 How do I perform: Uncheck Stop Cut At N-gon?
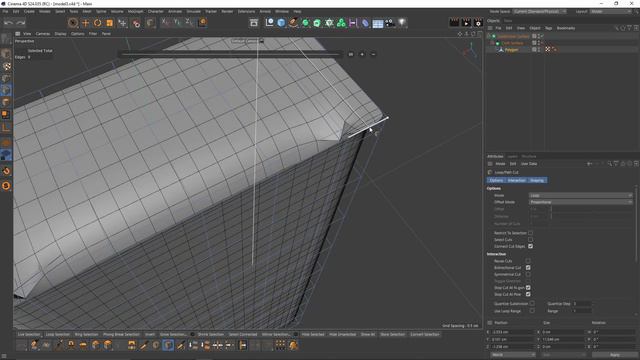point(528,288)
